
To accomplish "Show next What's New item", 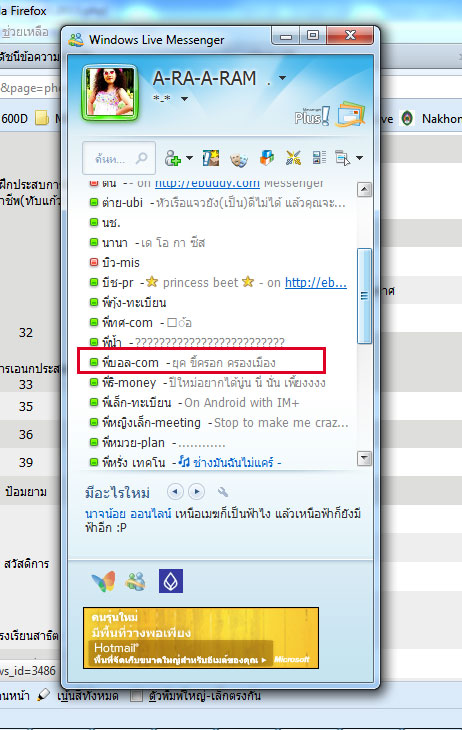I will (197, 492).
